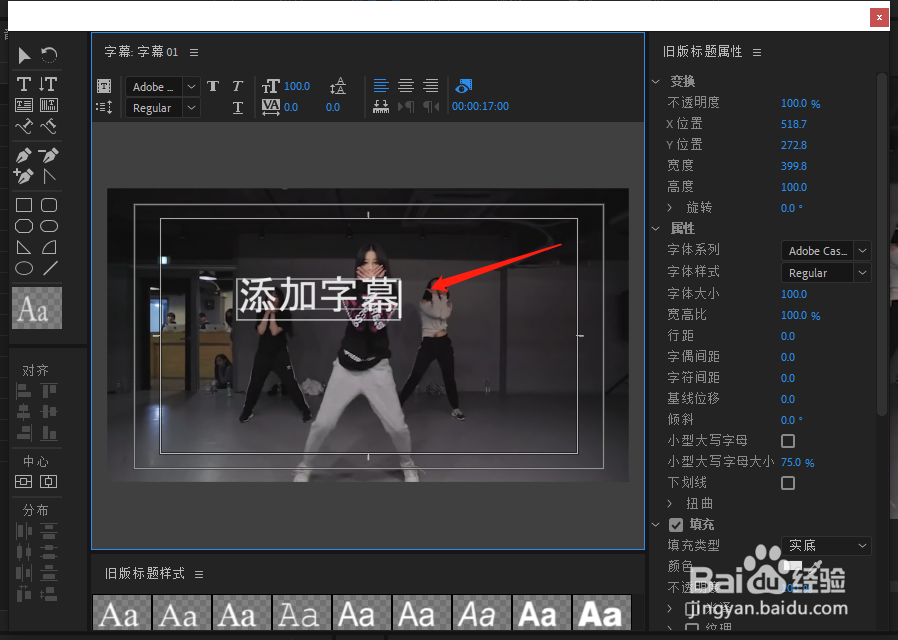Apply center alignment to the text
Screen dimensions: 898x640
click(404, 85)
